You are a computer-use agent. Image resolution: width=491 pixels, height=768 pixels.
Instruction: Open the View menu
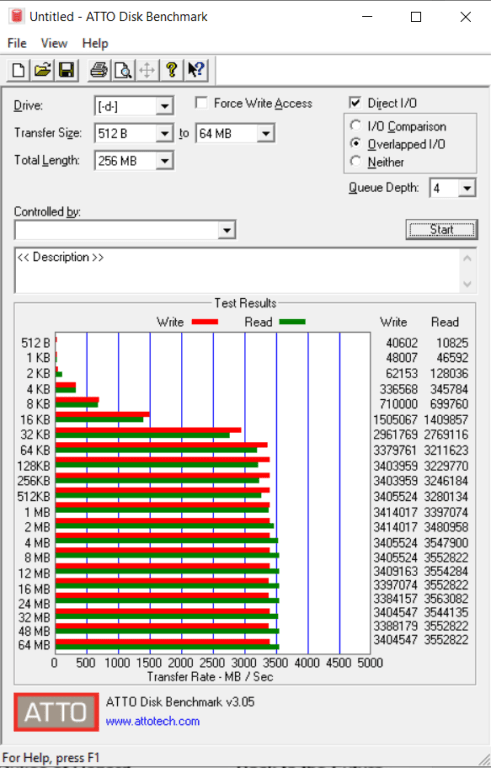pyautogui.click(x=54, y=44)
